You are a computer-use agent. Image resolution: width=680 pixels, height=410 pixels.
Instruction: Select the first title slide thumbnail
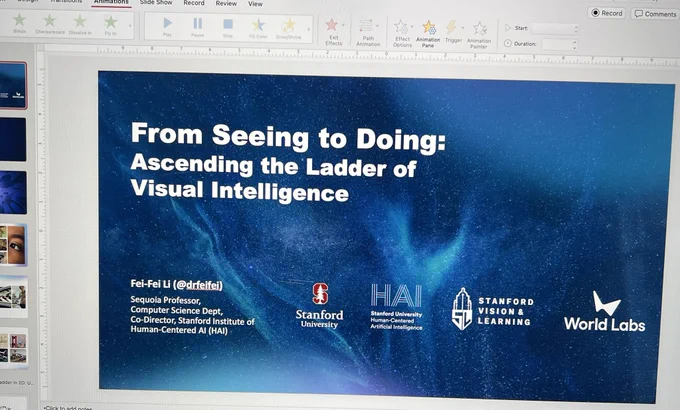(x=13, y=85)
